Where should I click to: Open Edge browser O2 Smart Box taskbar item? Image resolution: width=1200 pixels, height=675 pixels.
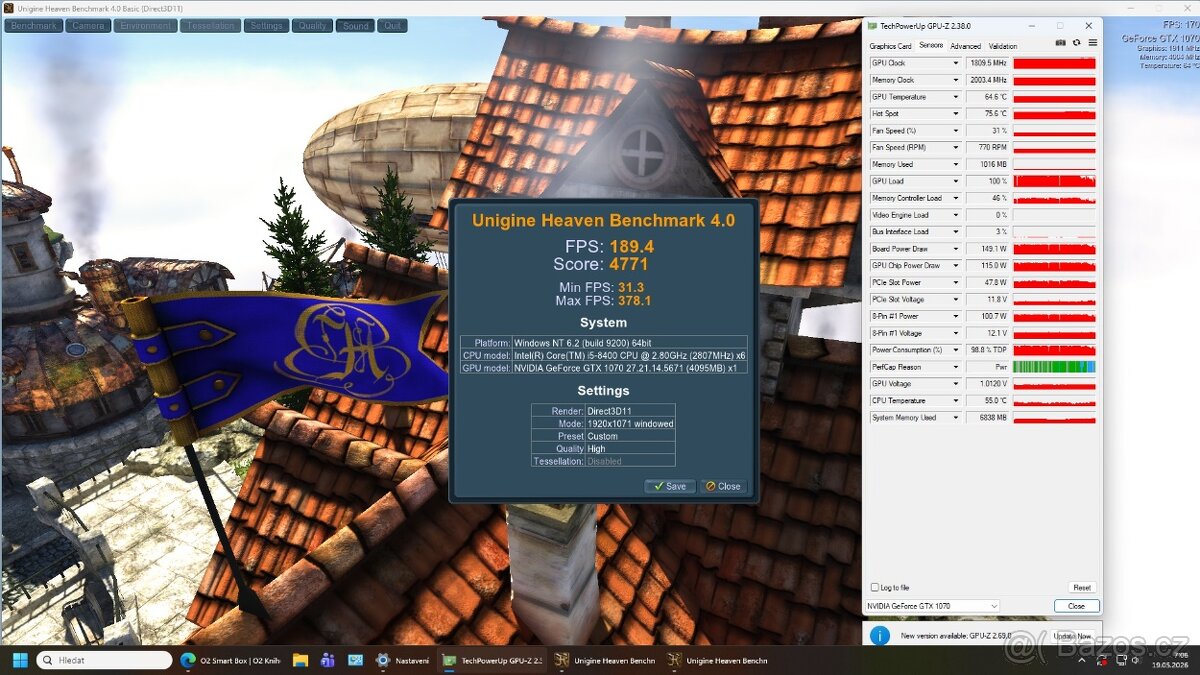(231, 660)
